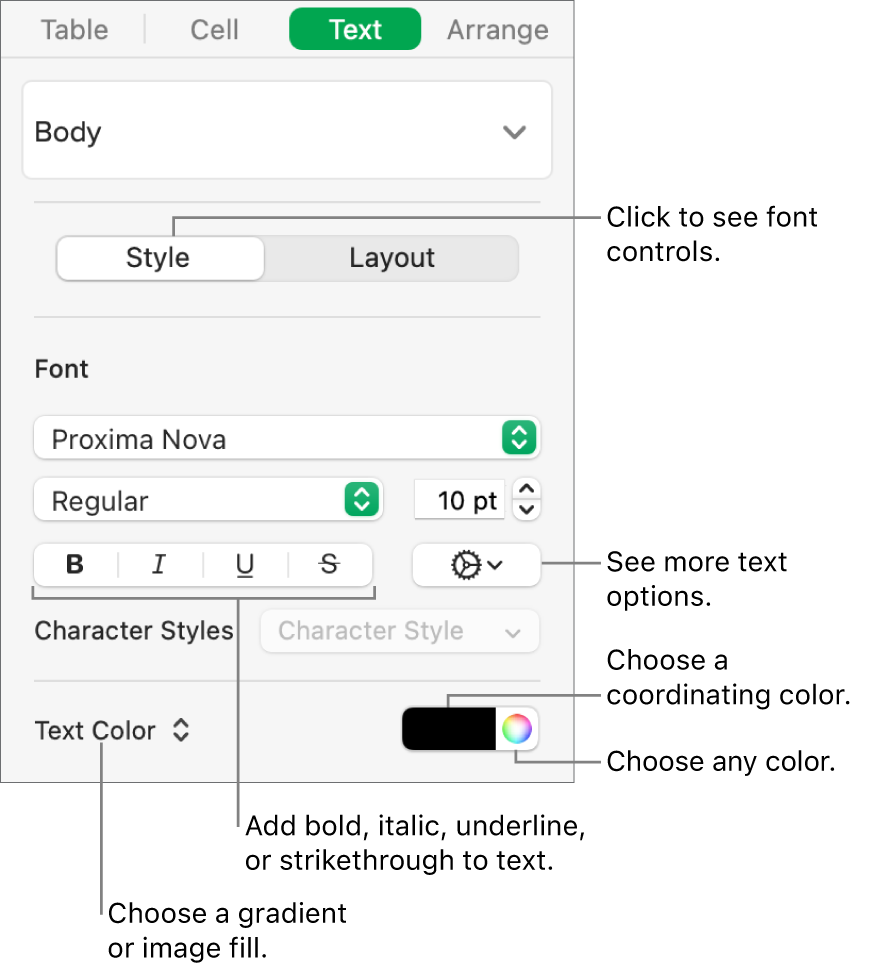
Task: Apply italic formatting to text
Action: pyautogui.click(x=159, y=565)
